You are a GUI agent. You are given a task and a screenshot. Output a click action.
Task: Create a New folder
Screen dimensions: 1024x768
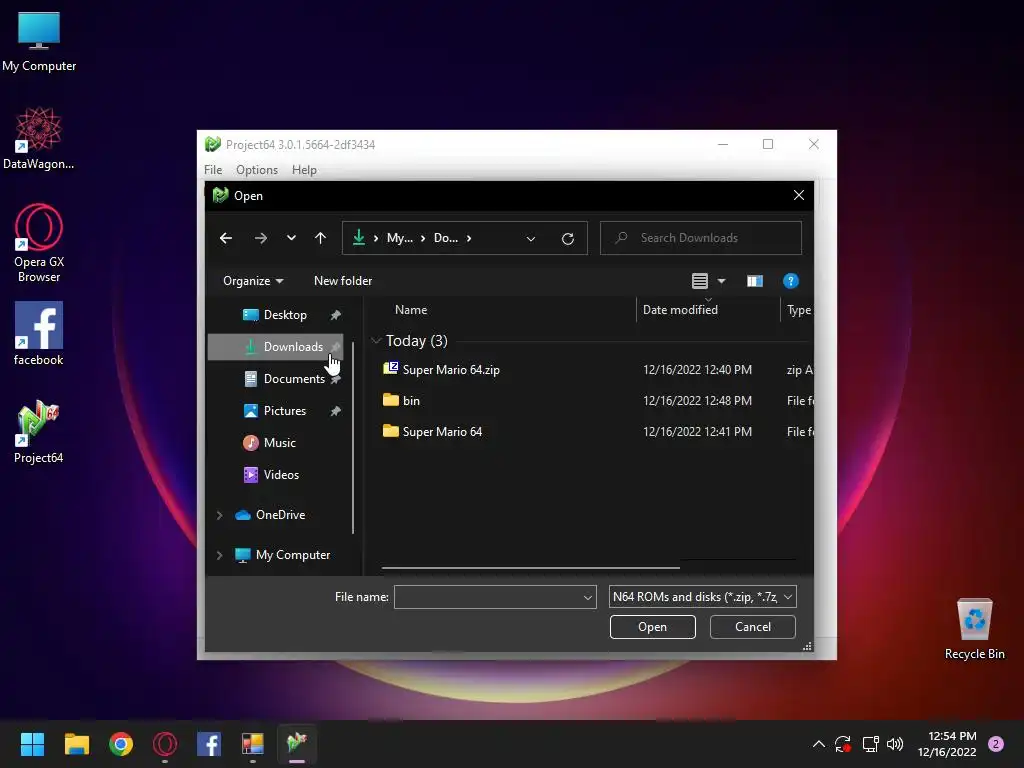pos(343,281)
